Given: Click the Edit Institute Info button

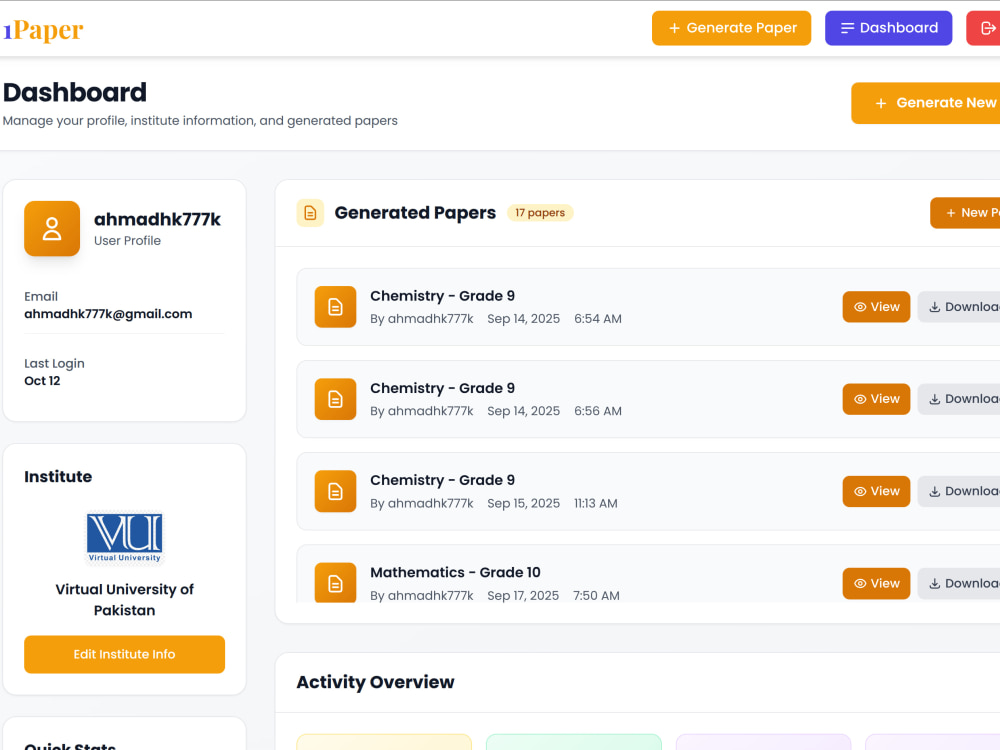Looking at the screenshot, I should [x=124, y=654].
